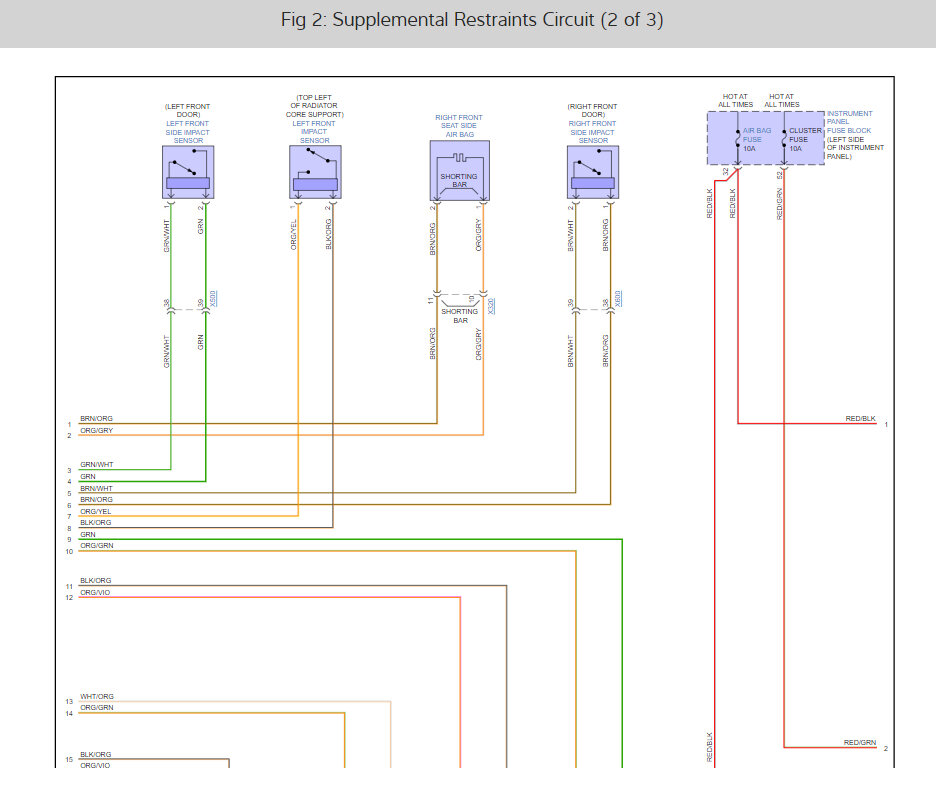Click BLK/ORG label on wire row 8
Screen dimensions: 936x797
coord(96,522)
